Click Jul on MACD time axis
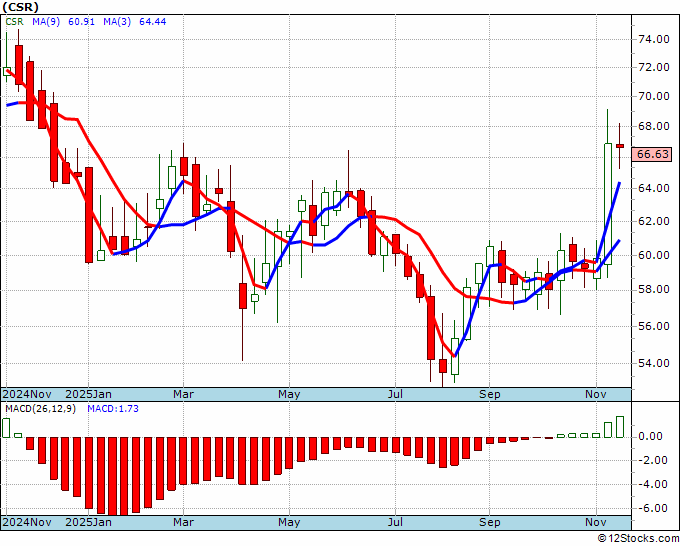 click(x=396, y=522)
